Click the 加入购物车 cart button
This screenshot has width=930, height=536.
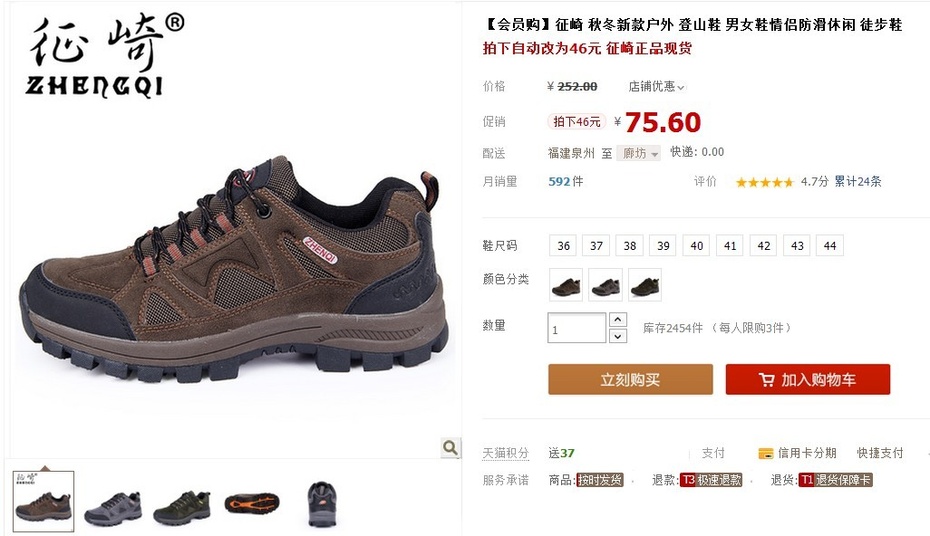click(x=808, y=379)
